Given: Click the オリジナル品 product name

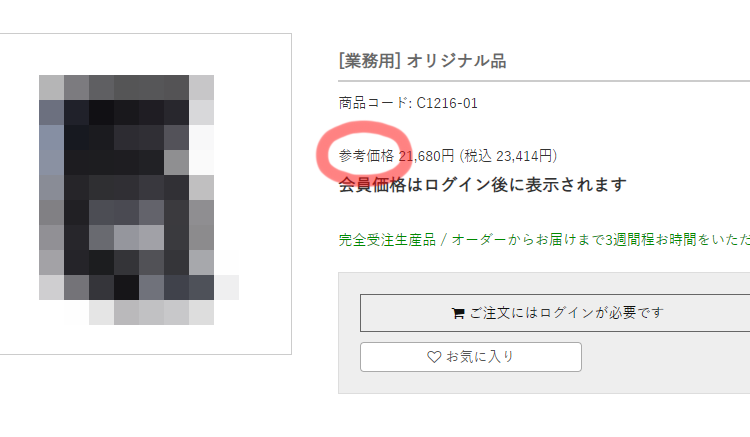Looking at the screenshot, I should 456,61.
